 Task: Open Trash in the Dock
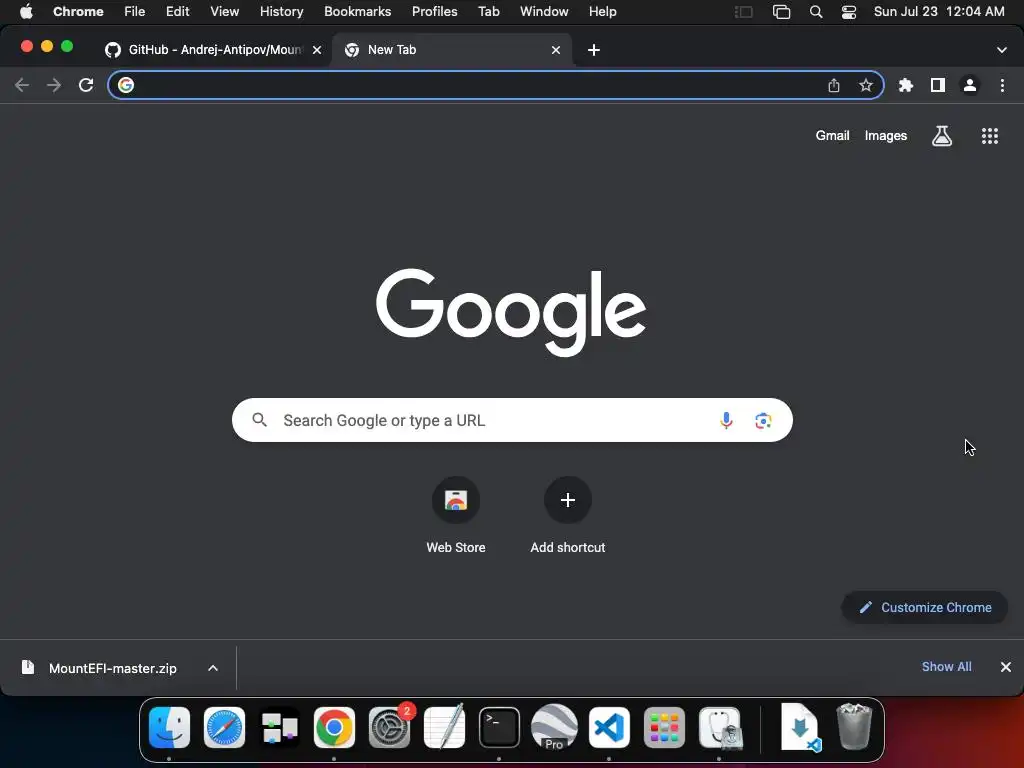click(x=854, y=726)
